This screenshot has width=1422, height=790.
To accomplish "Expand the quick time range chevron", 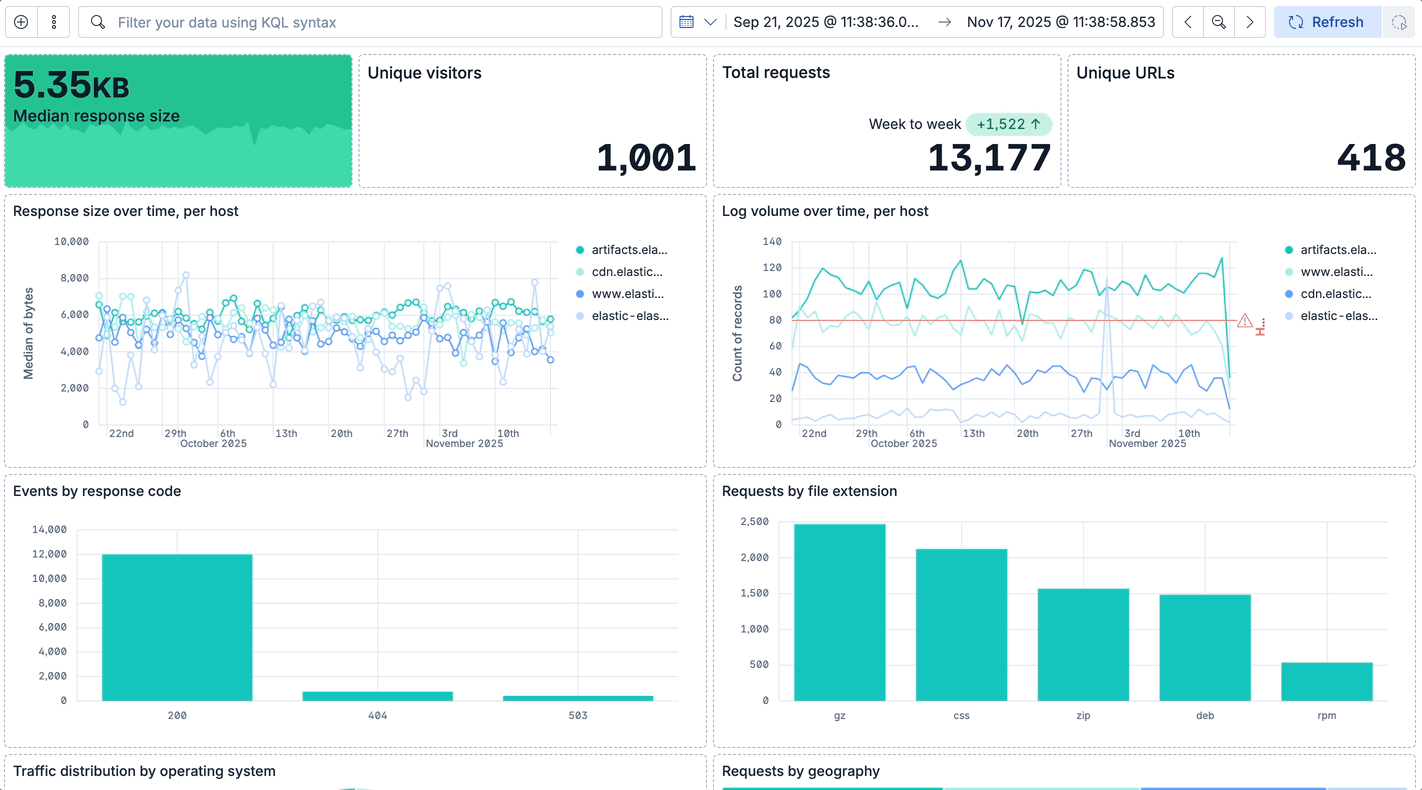I will 711,21.
